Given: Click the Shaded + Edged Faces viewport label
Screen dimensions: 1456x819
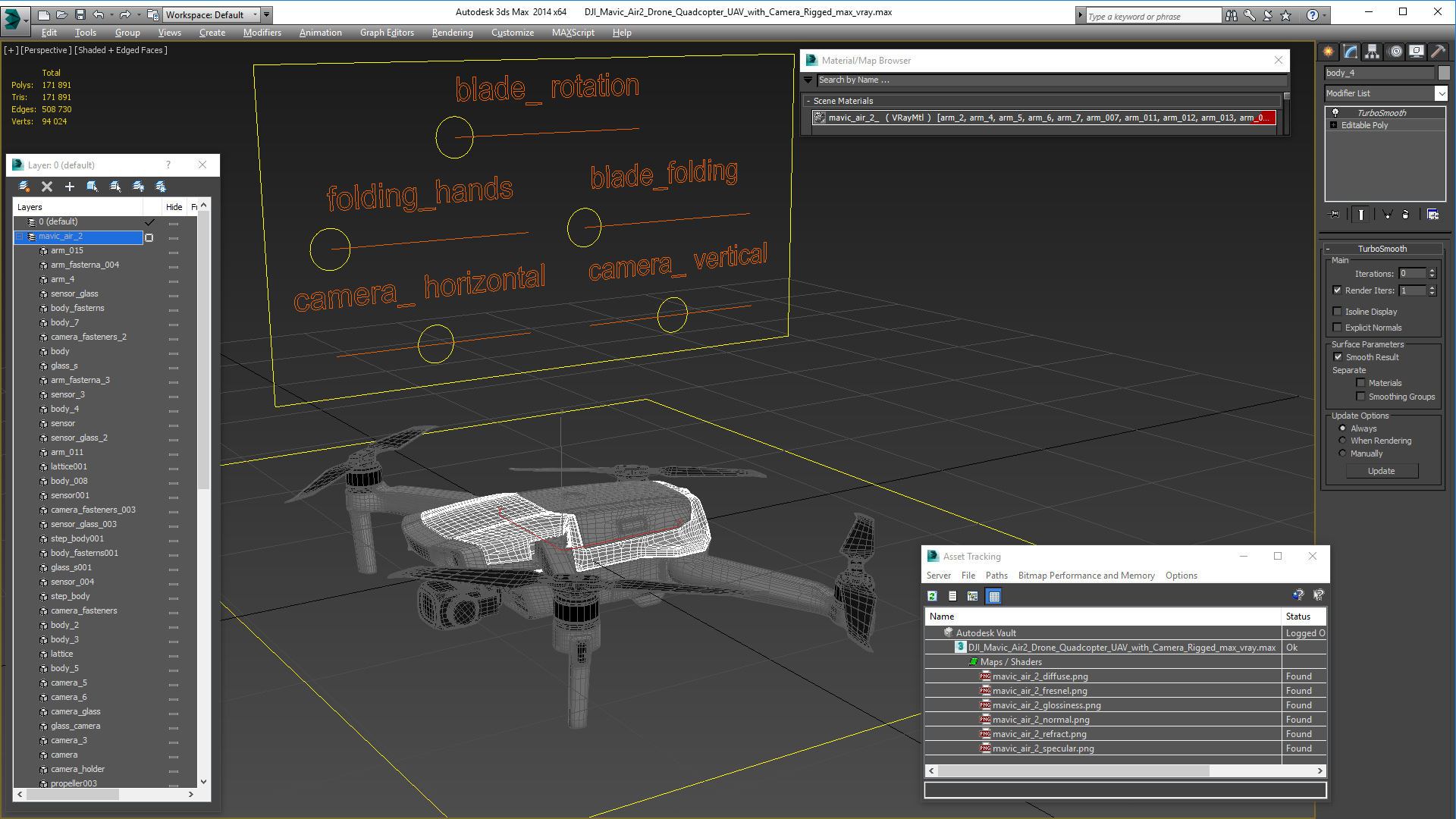Looking at the screenshot, I should pos(121,50).
